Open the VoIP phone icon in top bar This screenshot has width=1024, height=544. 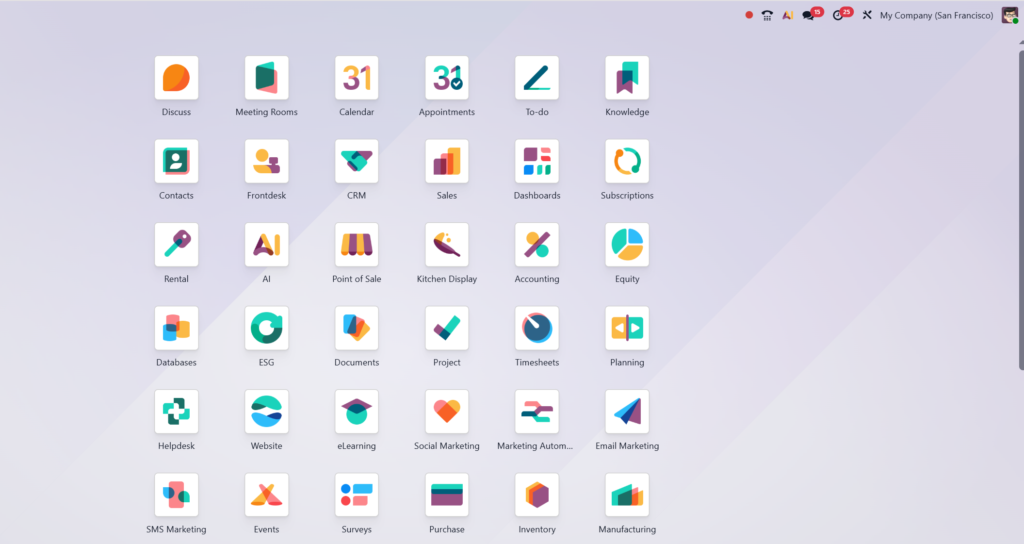[x=767, y=15]
